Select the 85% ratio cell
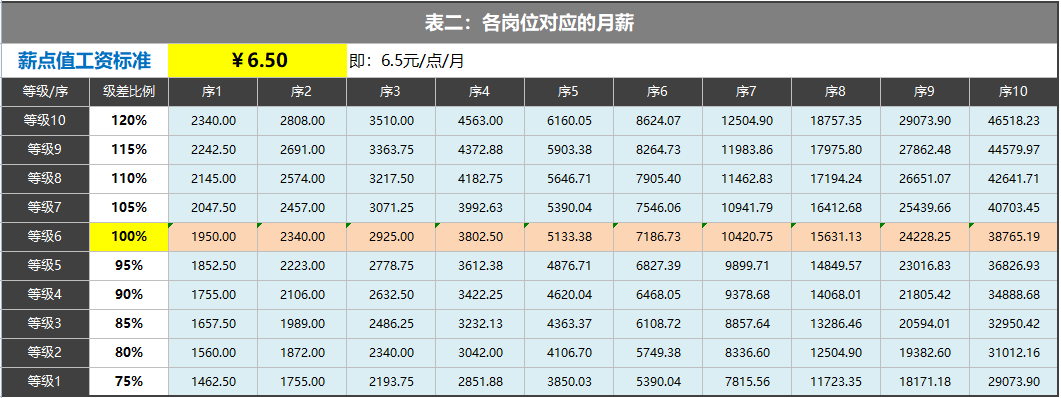Image resolution: width=1061 pixels, height=398 pixels. [x=129, y=324]
